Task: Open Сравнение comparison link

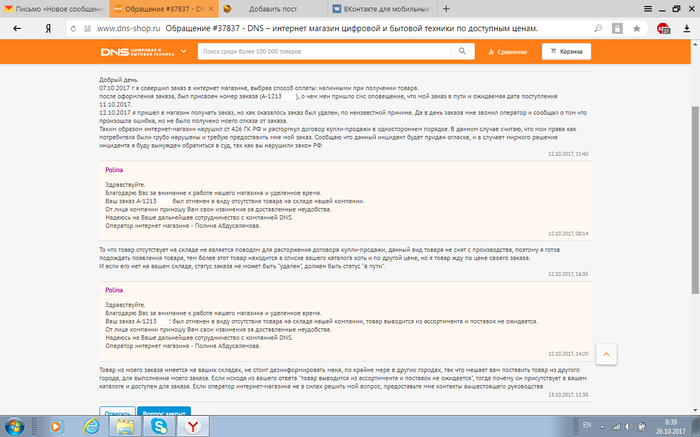Action: [508, 52]
